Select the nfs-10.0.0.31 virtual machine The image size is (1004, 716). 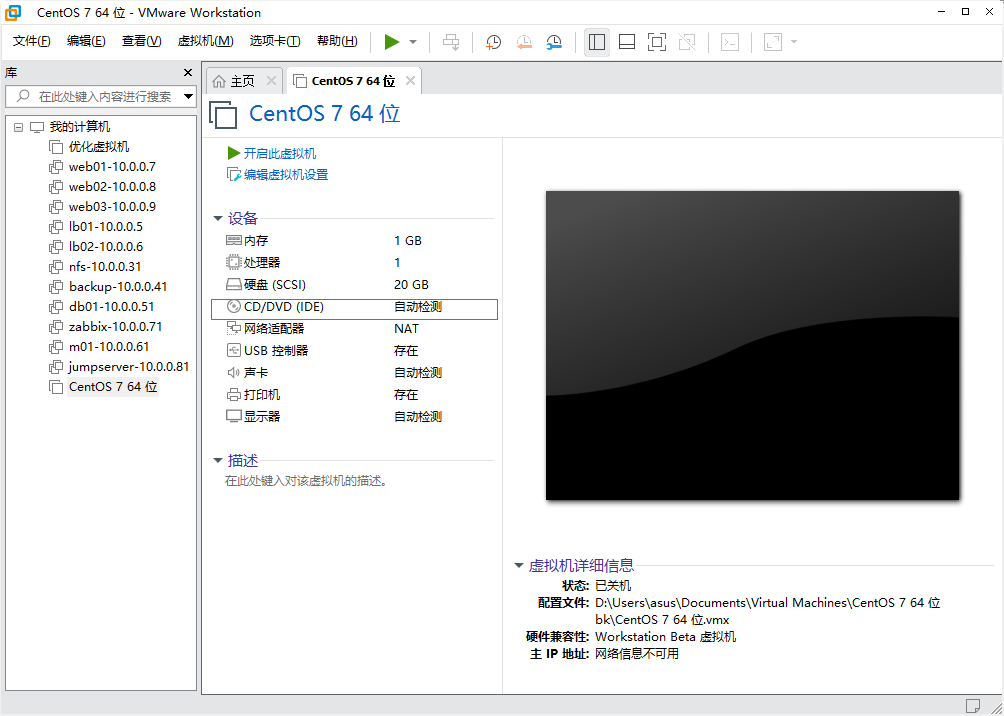pyautogui.click(x=105, y=266)
